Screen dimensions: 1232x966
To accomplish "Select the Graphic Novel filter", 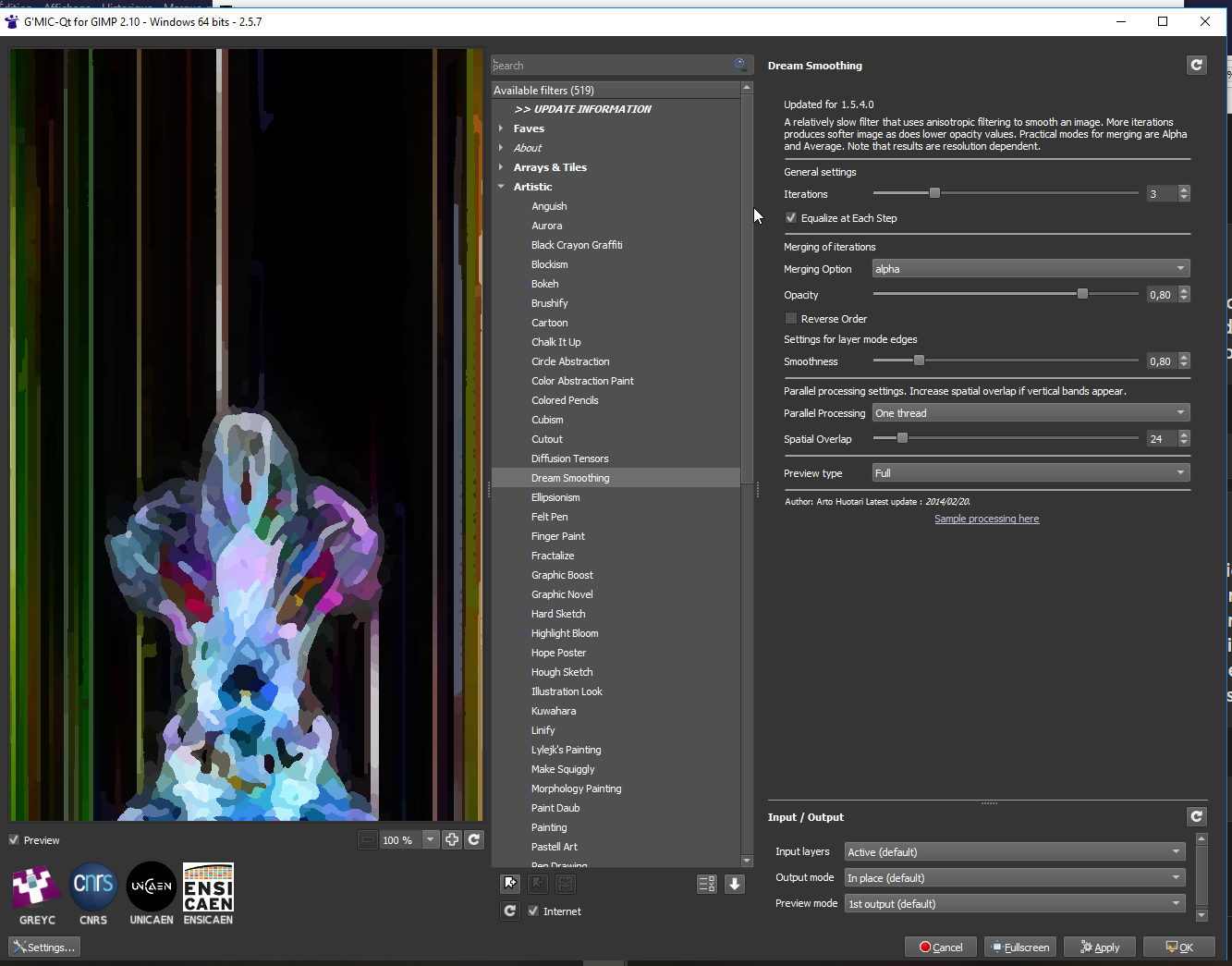I will tap(562, 594).
